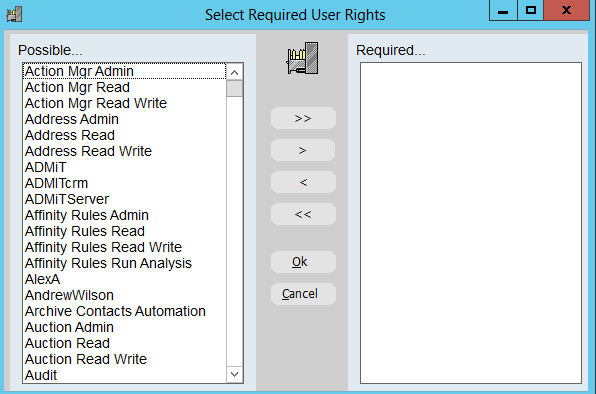Select Affinity Rules Read

pyautogui.click(x=125, y=231)
